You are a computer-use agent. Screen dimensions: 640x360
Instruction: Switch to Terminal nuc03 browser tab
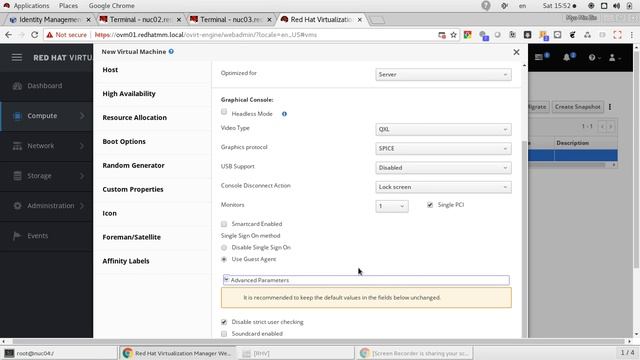[231, 20]
